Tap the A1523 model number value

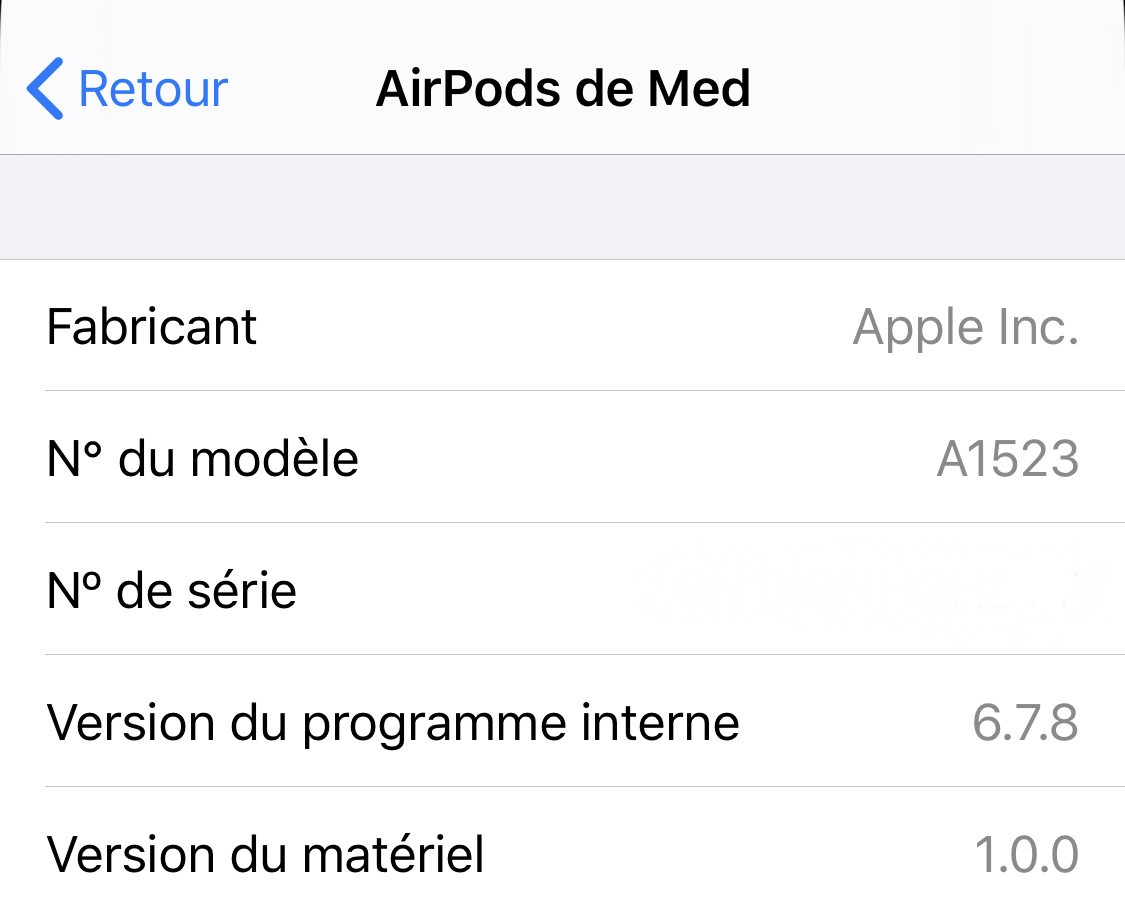(1005, 459)
